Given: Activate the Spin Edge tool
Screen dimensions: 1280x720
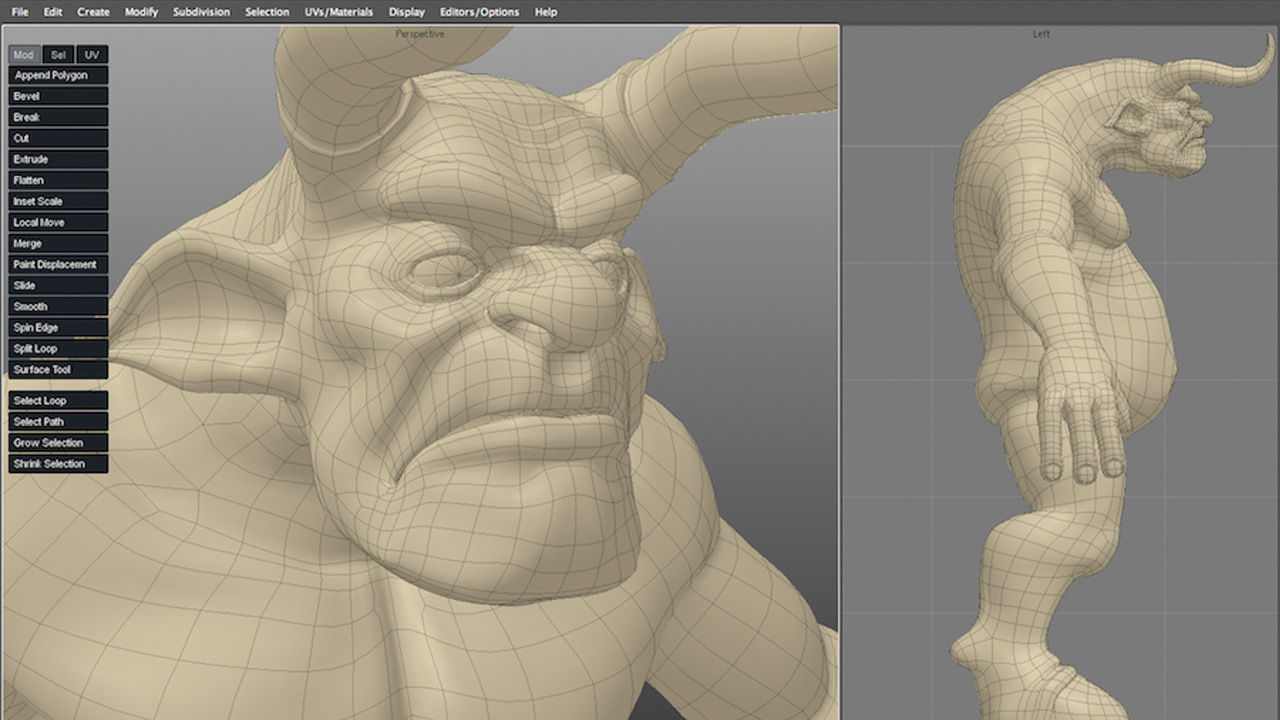Looking at the screenshot, I should pyautogui.click(x=58, y=327).
